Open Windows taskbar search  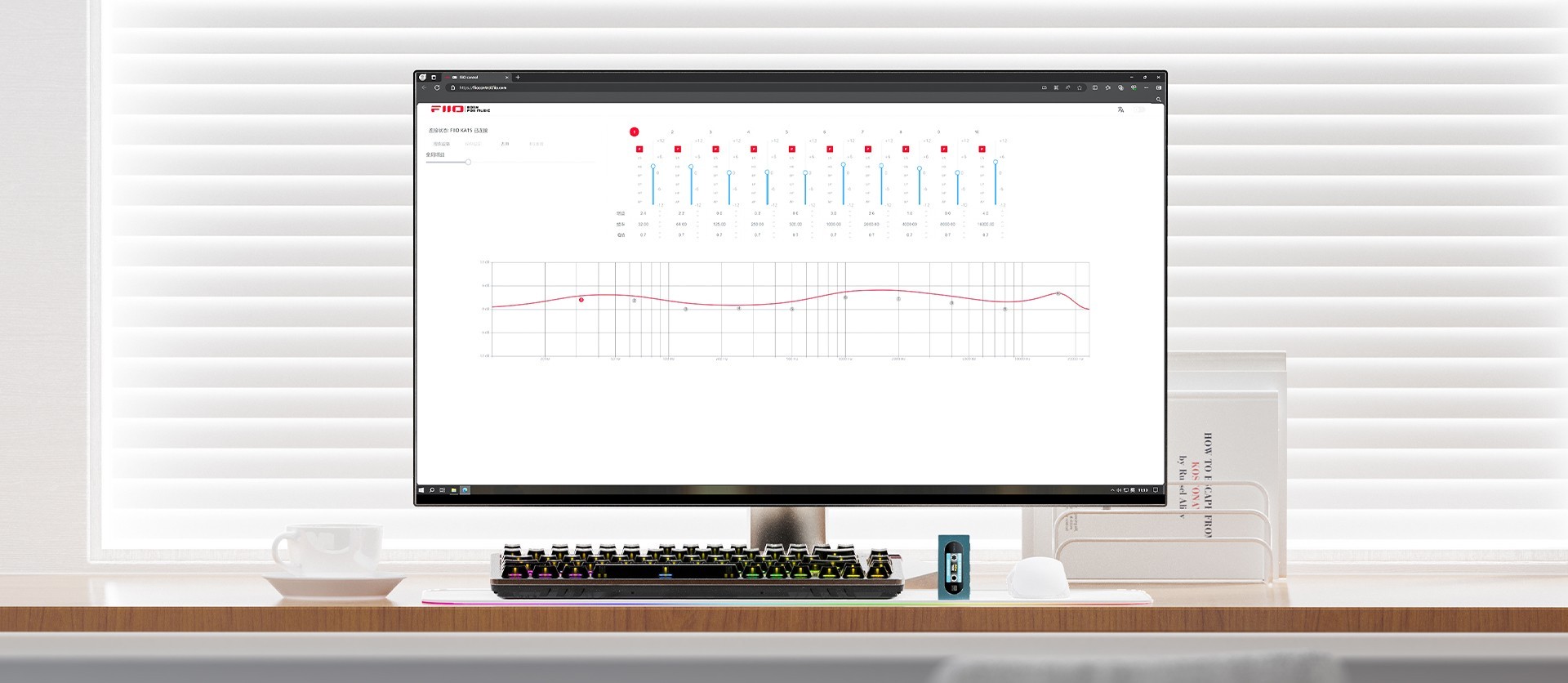point(432,490)
